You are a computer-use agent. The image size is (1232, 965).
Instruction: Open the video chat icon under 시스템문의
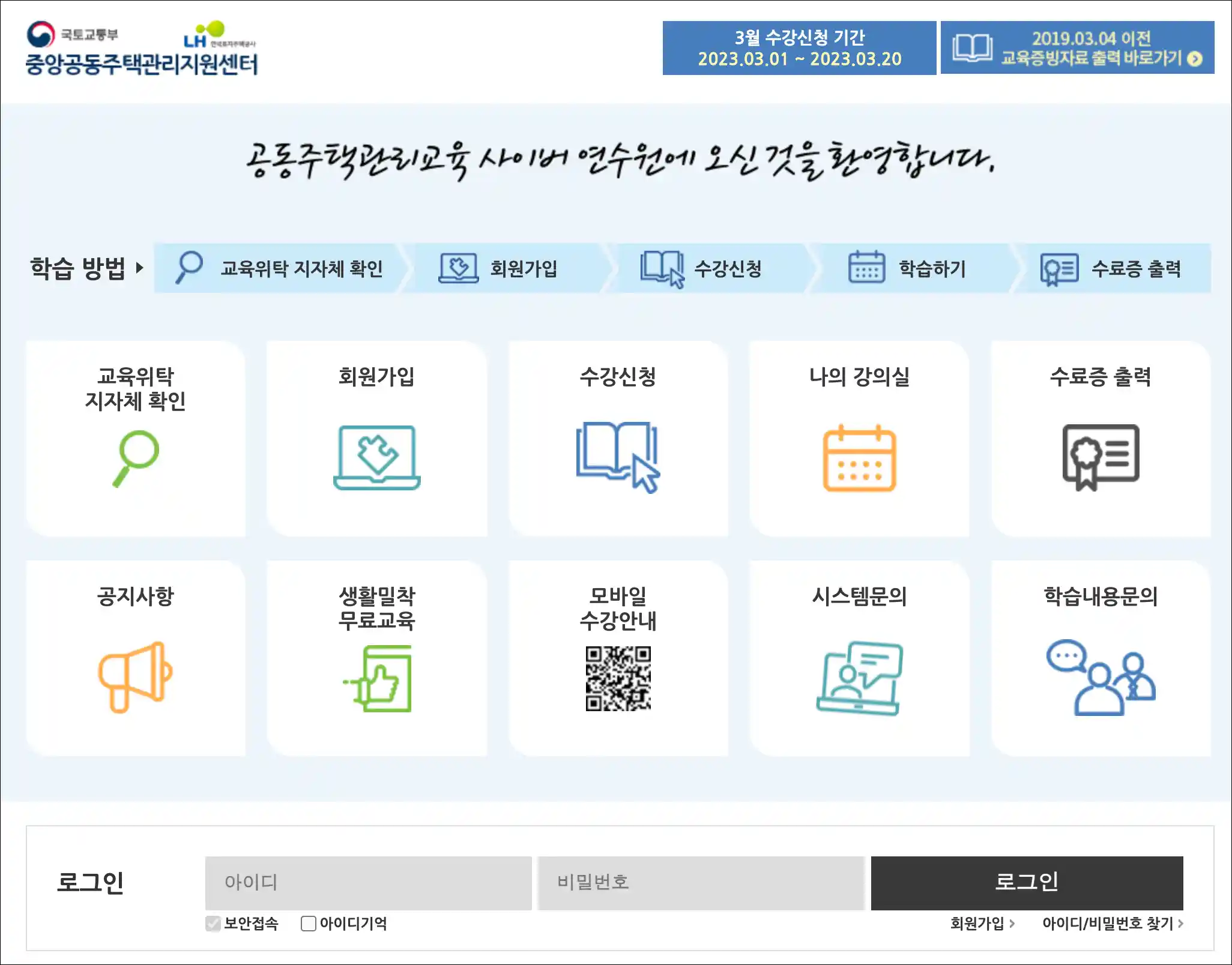859,678
